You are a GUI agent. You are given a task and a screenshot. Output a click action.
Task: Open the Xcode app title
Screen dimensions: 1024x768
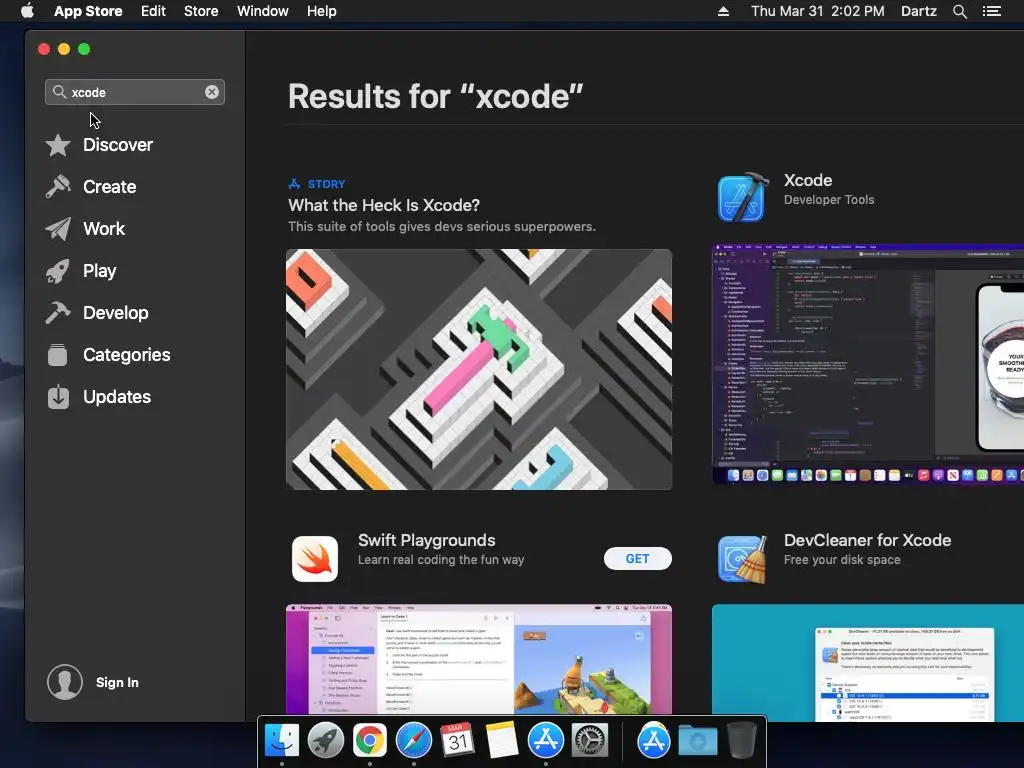click(808, 180)
